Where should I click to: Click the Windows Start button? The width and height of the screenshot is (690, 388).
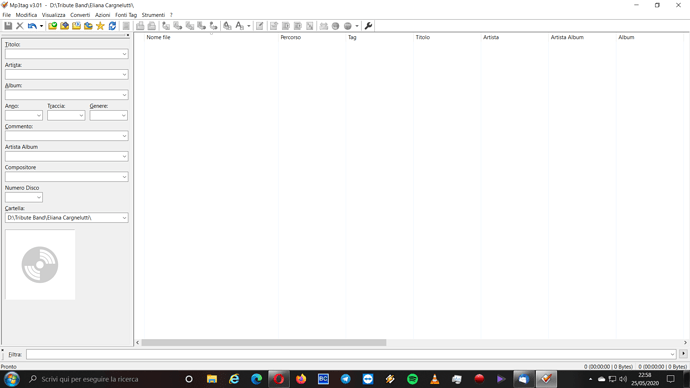pos(11,379)
